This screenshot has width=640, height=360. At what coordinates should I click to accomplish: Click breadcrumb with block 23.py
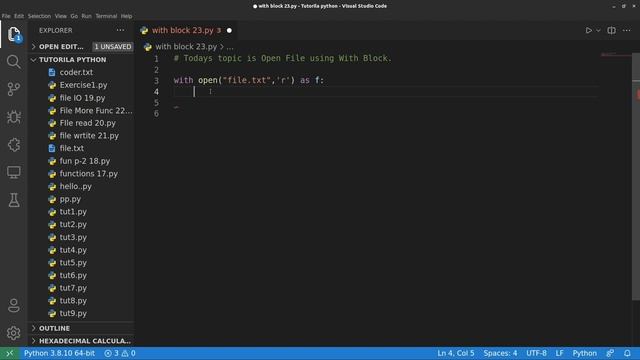coord(186,47)
